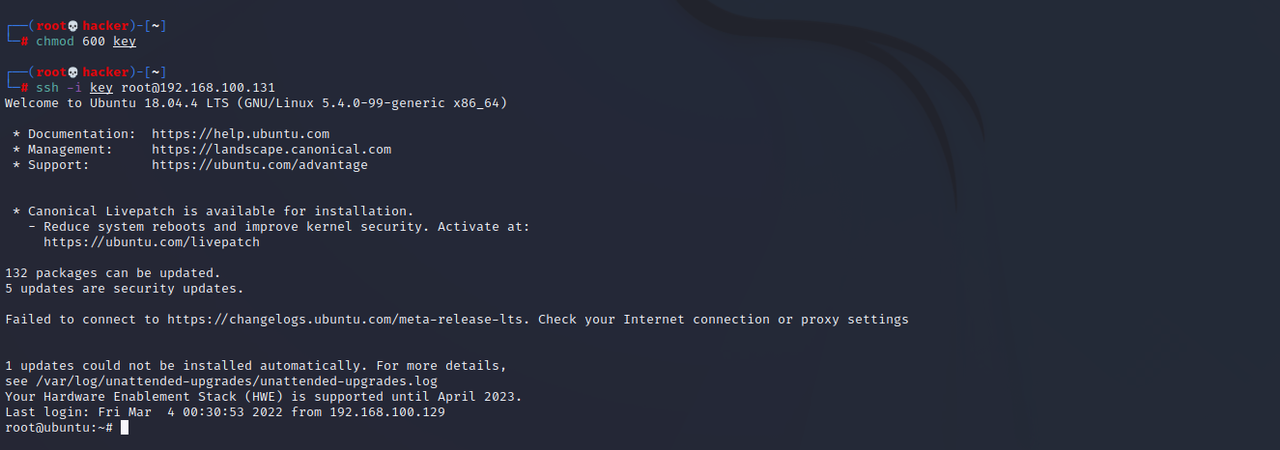The image size is (1280, 450).
Task: Click the Canonical Livepatch availability notice
Action: 213,211
